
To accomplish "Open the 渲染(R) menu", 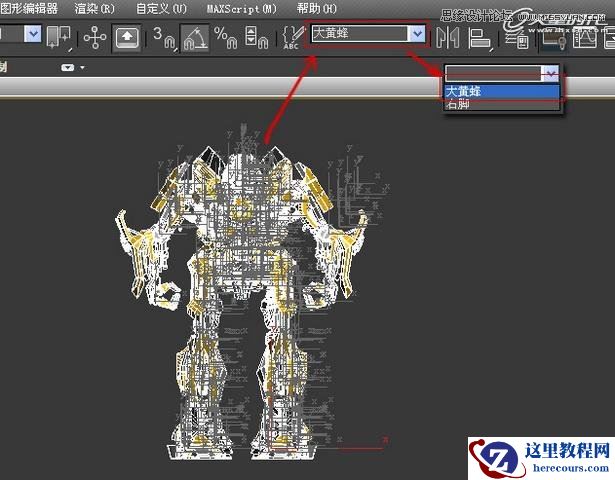I will (95, 8).
